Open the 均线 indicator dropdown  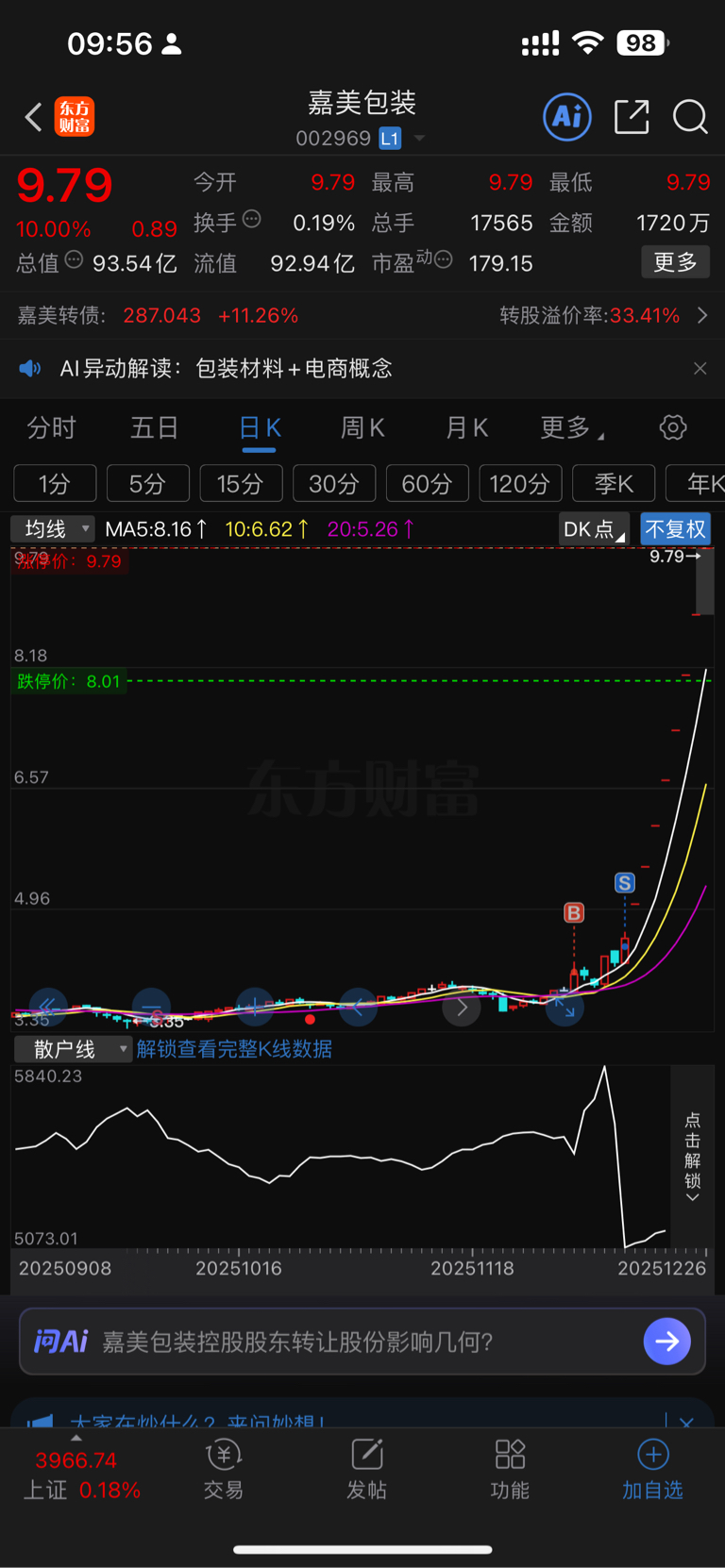point(53,528)
